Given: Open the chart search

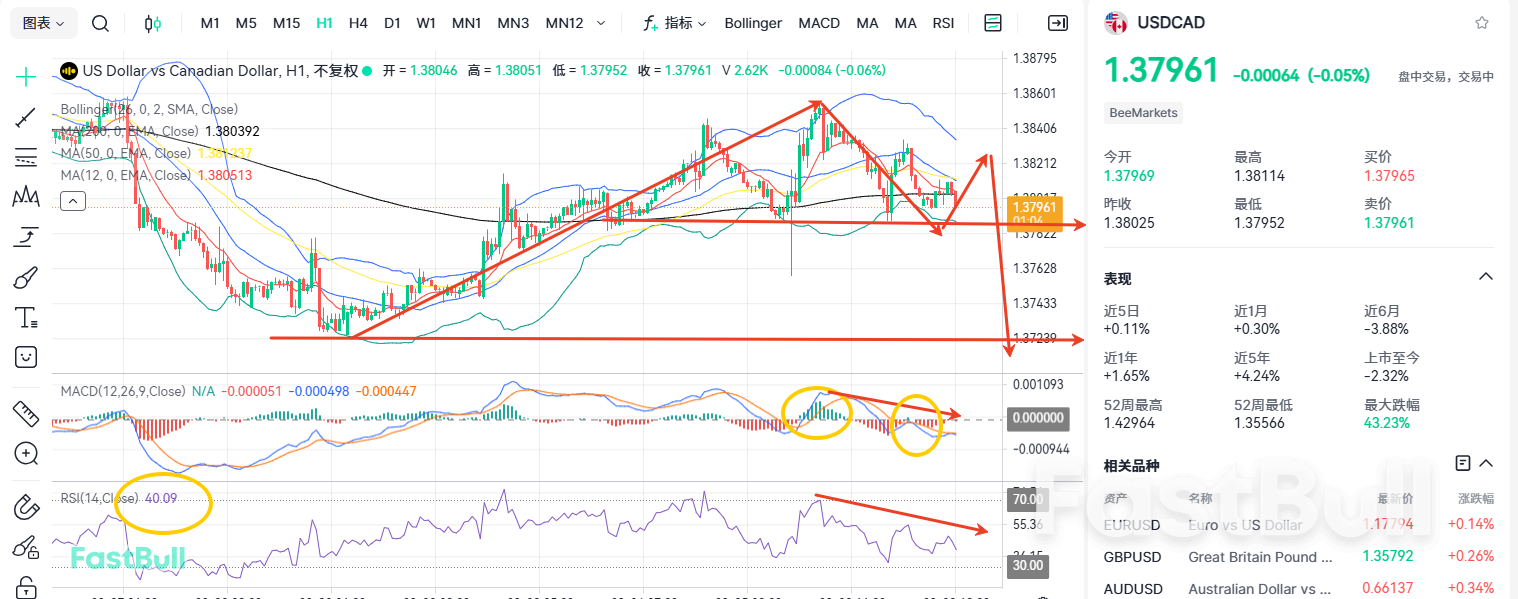Looking at the screenshot, I should coord(100,22).
